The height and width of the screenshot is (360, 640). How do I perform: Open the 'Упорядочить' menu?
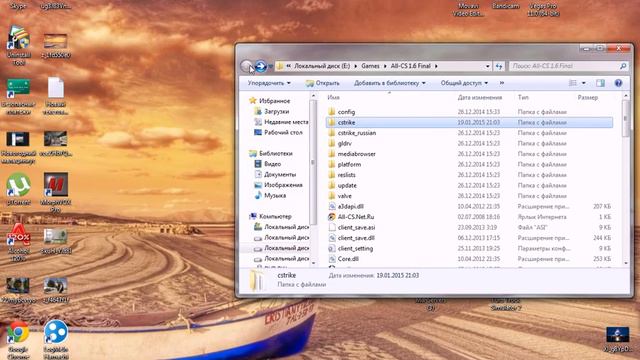pyautogui.click(x=269, y=83)
